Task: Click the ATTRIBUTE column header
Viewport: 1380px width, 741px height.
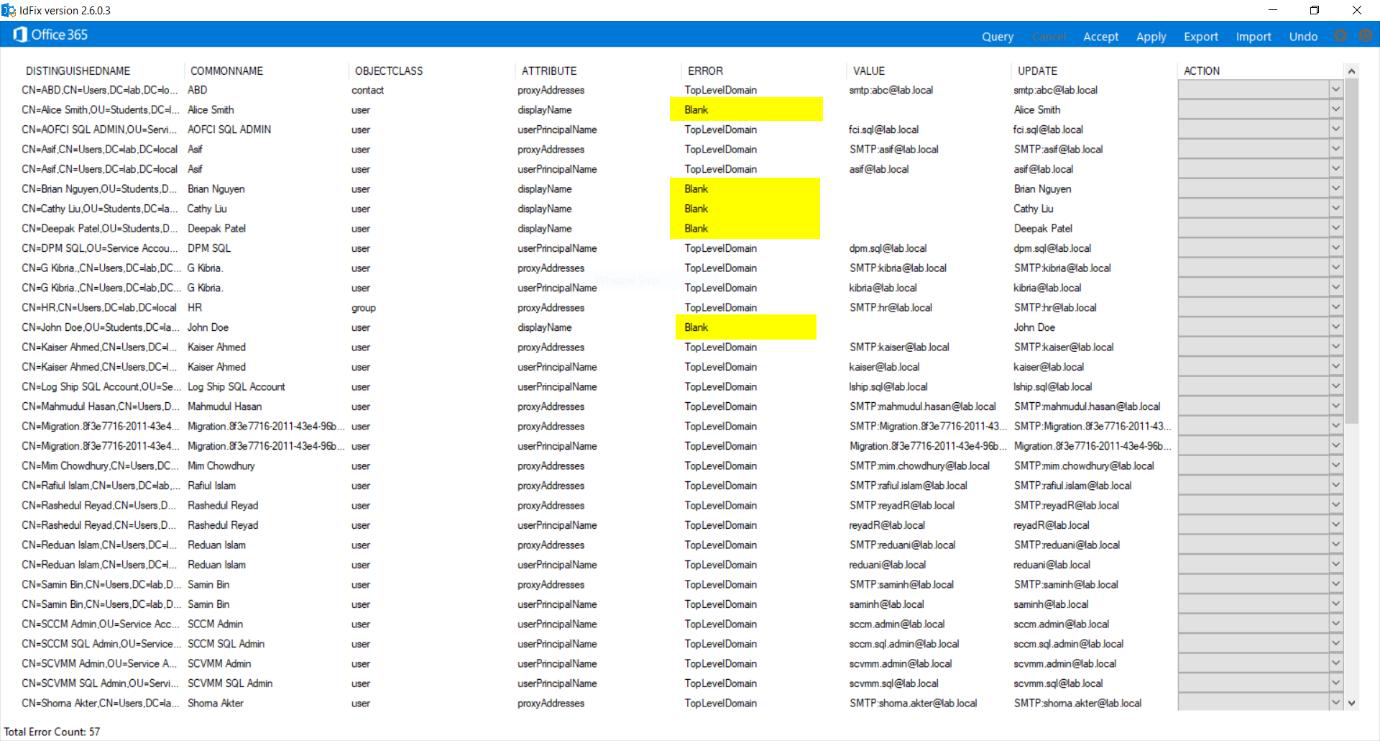Action: [549, 71]
